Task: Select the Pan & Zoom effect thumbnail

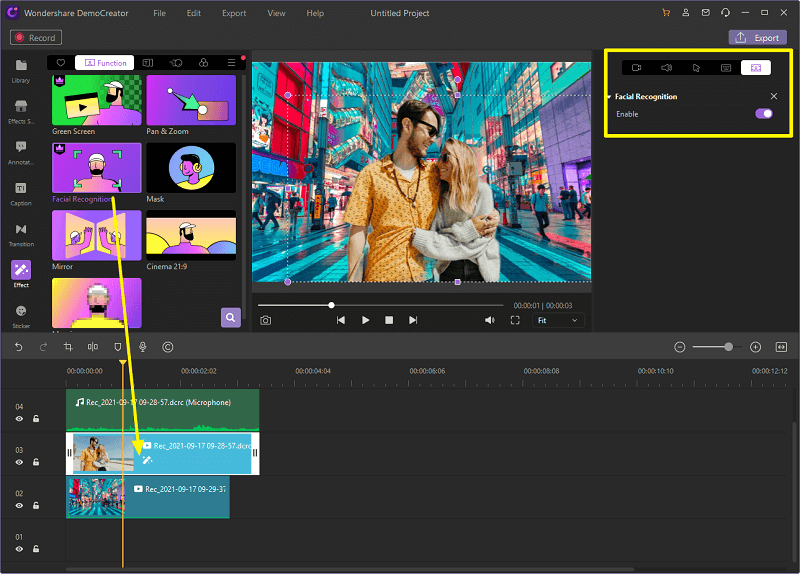Action: click(x=191, y=100)
